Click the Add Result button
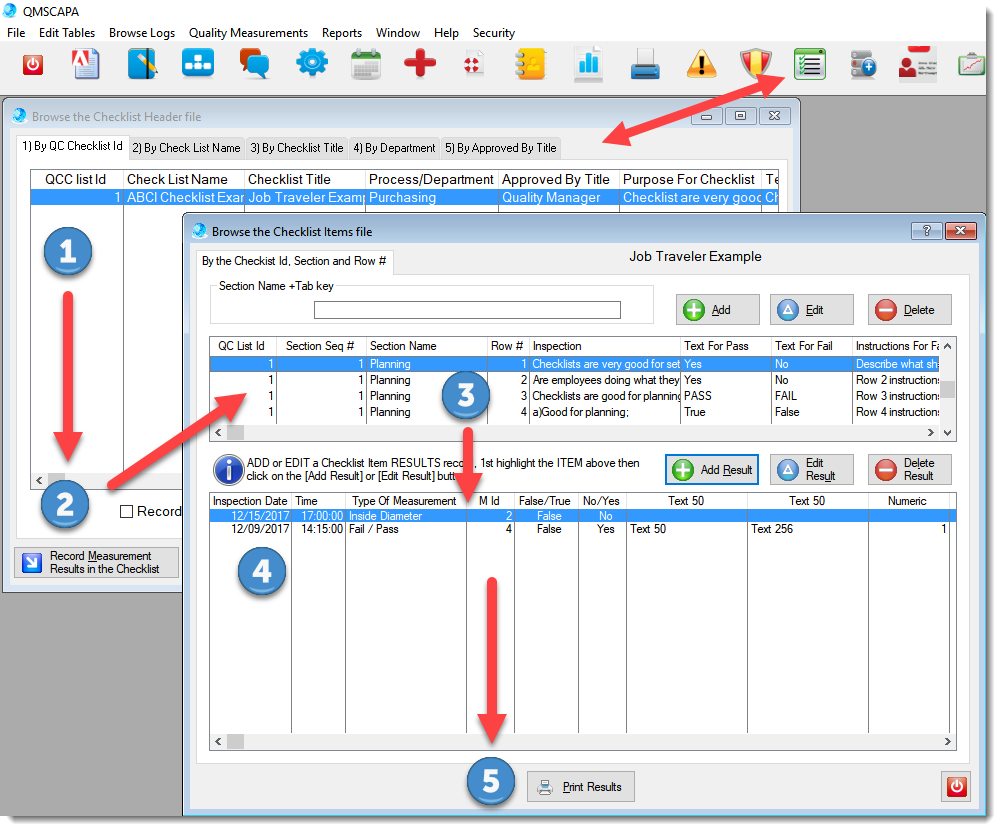Screen dimensions: 1001x831 (x=711, y=470)
